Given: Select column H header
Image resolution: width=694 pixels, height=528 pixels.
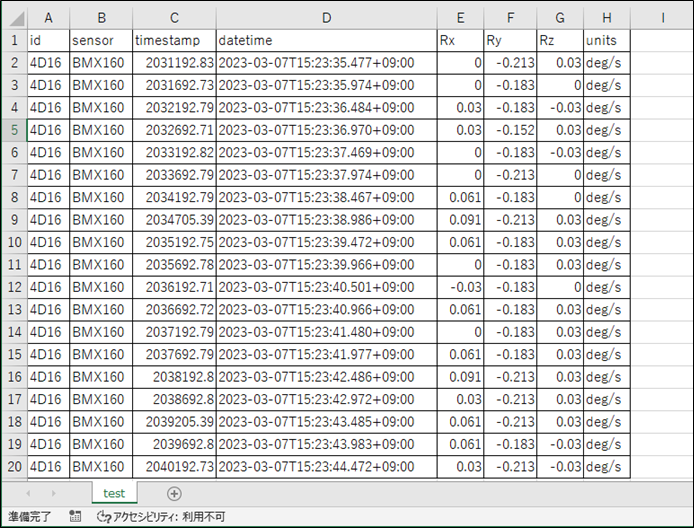Looking at the screenshot, I should click(x=608, y=18).
